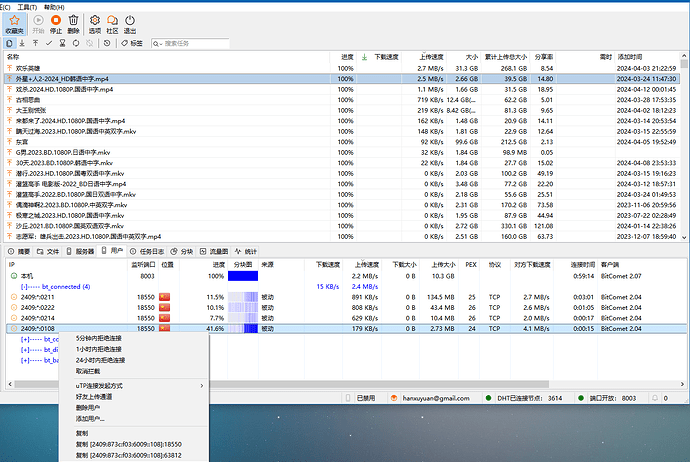Click piece map of peer 2409:*:0214
690x462 pixels.
click(x=243, y=318)
